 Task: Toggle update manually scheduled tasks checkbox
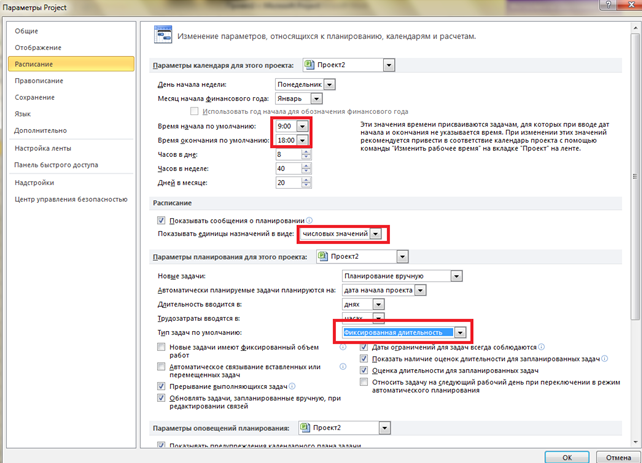click(x=161, y=398)
